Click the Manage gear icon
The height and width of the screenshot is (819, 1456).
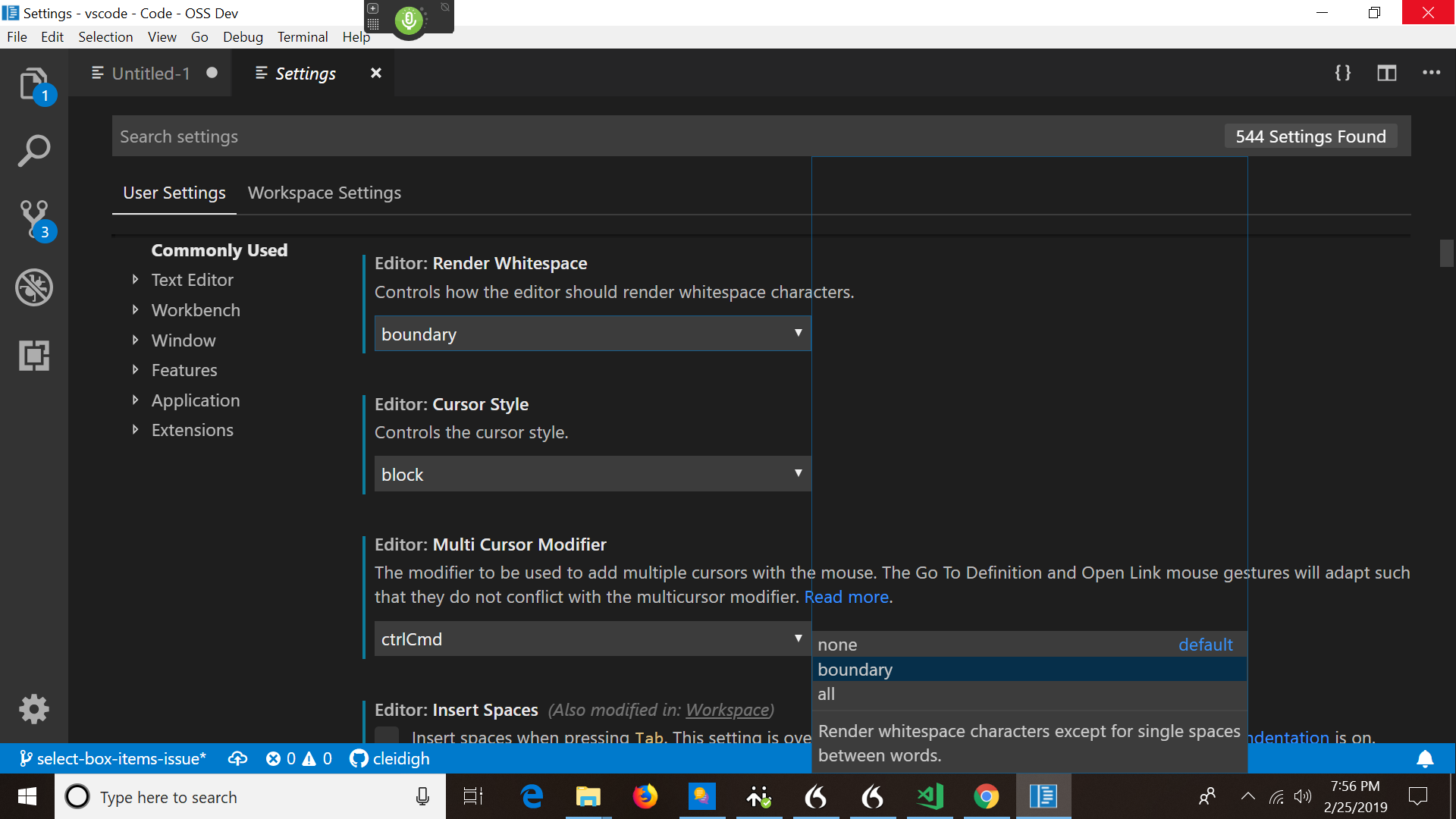pos(34,709)
